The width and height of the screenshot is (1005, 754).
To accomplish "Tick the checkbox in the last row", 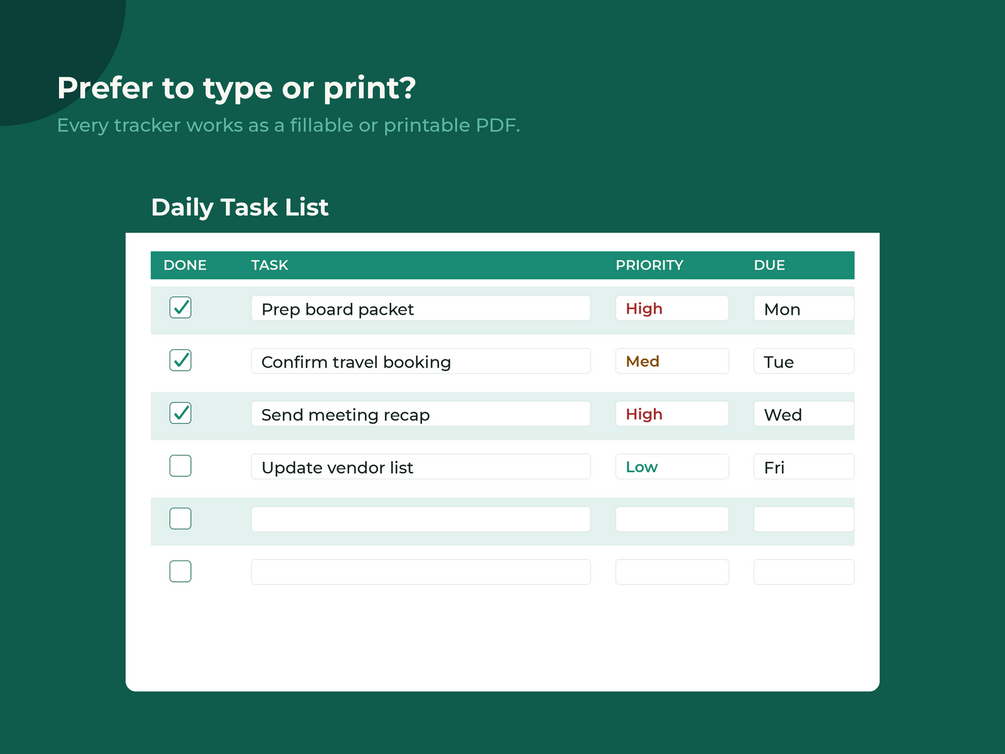I will (x=180, y=571).
